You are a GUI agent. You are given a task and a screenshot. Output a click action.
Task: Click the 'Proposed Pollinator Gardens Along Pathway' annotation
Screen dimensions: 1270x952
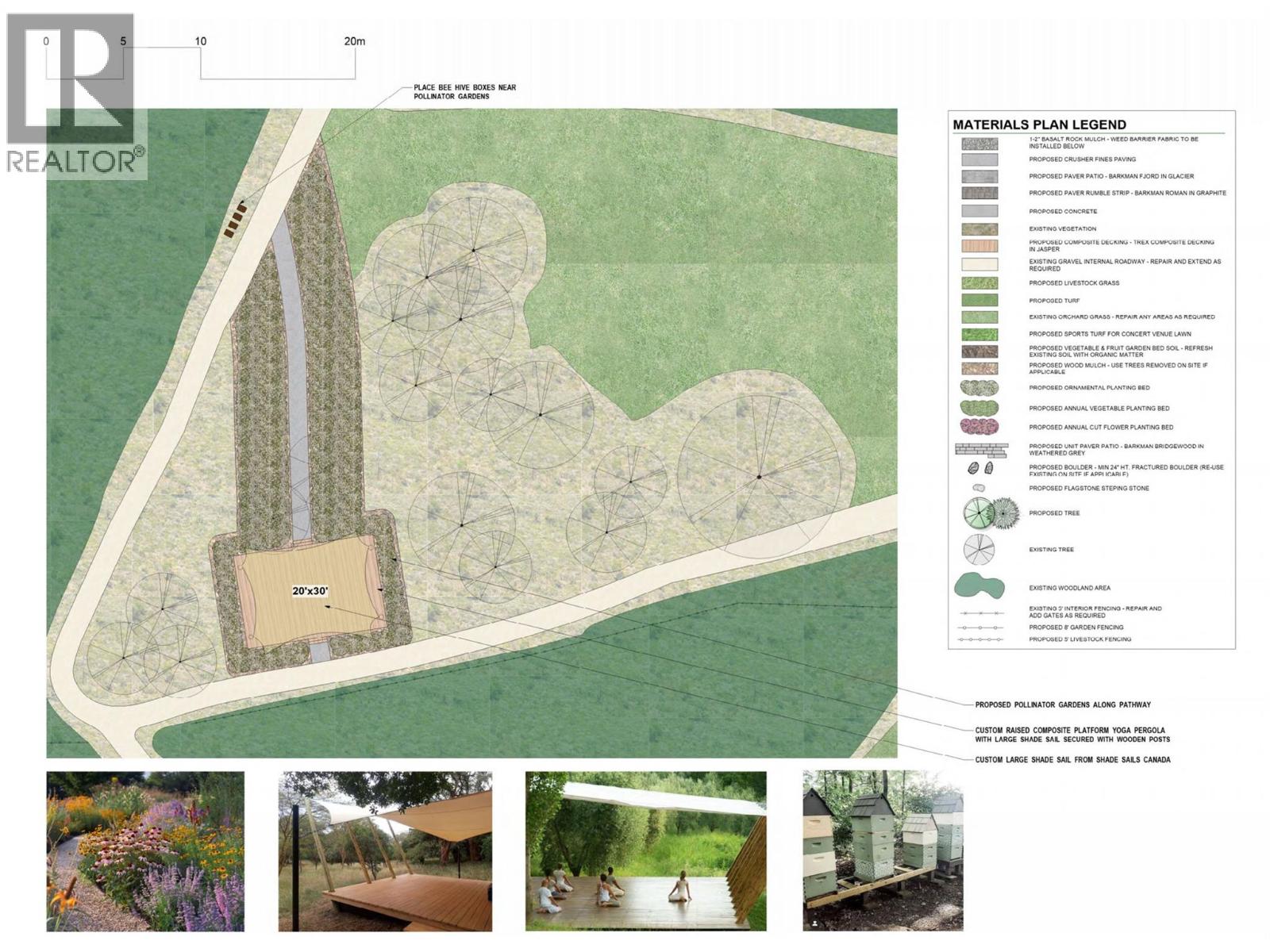(x=1062, y=704)
